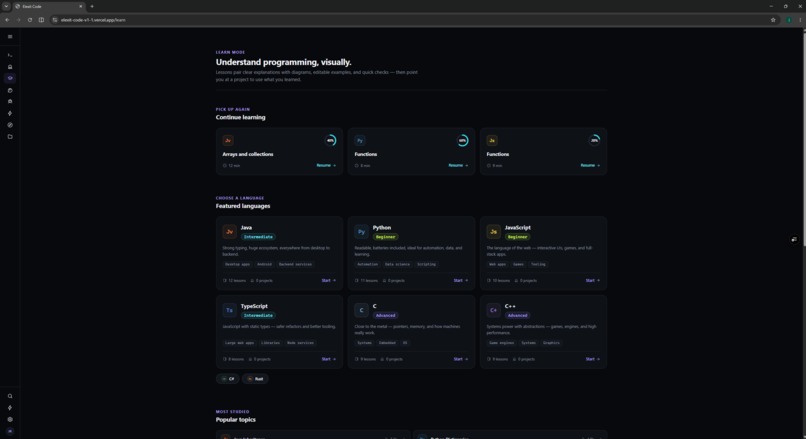This screenshot has height=439, width=806.
Task: Start the TypeScript course
Action: point(329,359)
